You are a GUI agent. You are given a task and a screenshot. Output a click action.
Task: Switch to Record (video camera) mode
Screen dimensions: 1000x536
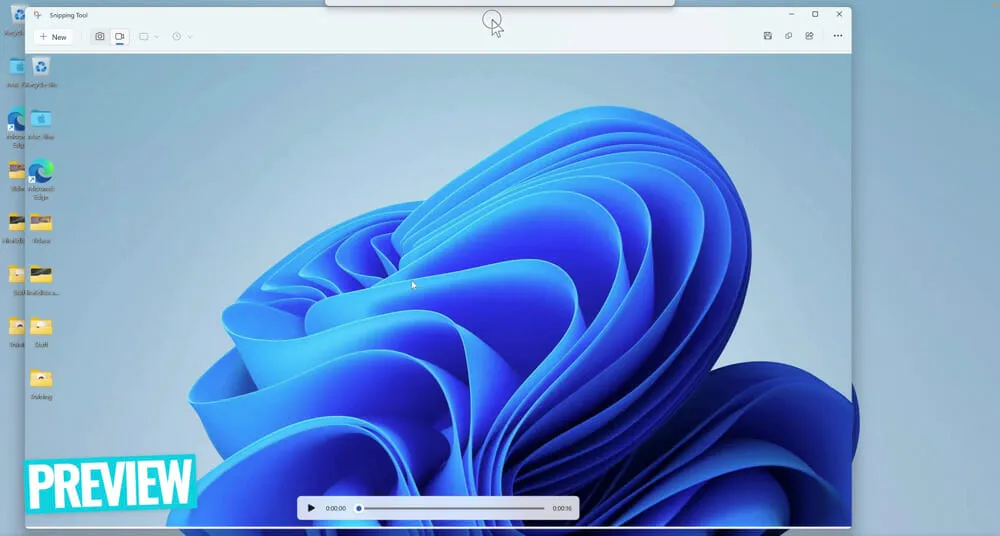click(x=119, y=37)
